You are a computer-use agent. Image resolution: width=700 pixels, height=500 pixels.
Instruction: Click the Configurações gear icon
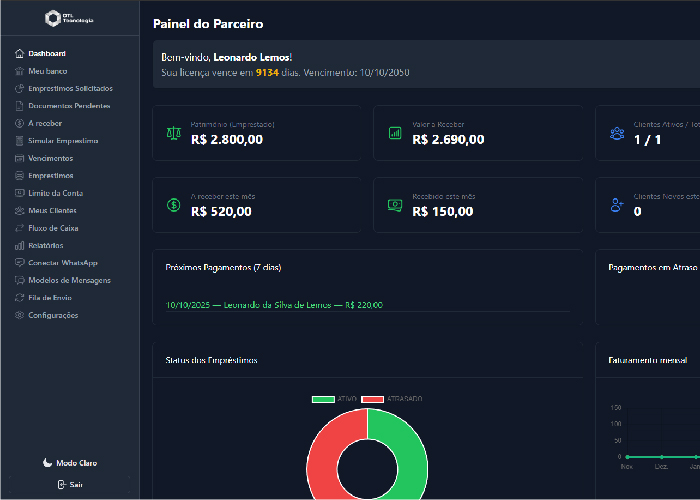pos(19,315)
